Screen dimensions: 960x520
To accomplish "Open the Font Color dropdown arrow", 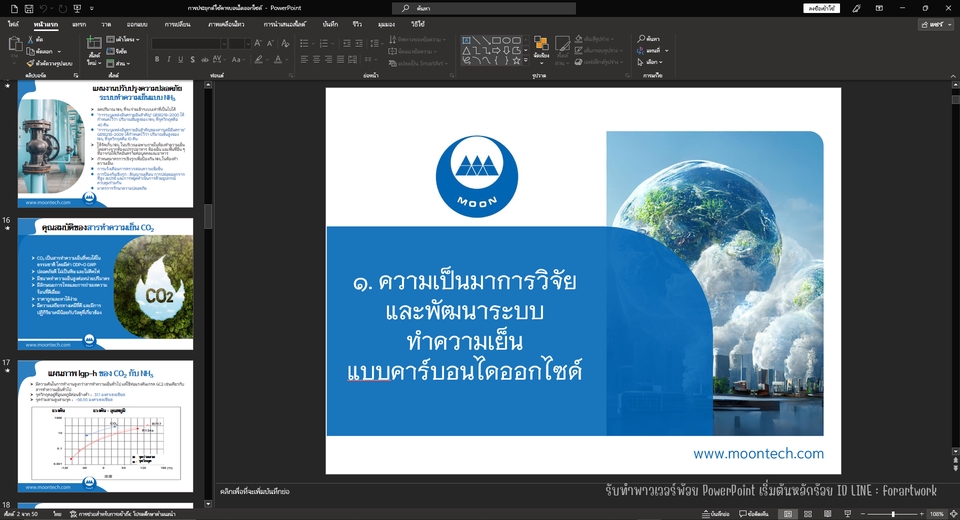I will coord(287,59).
